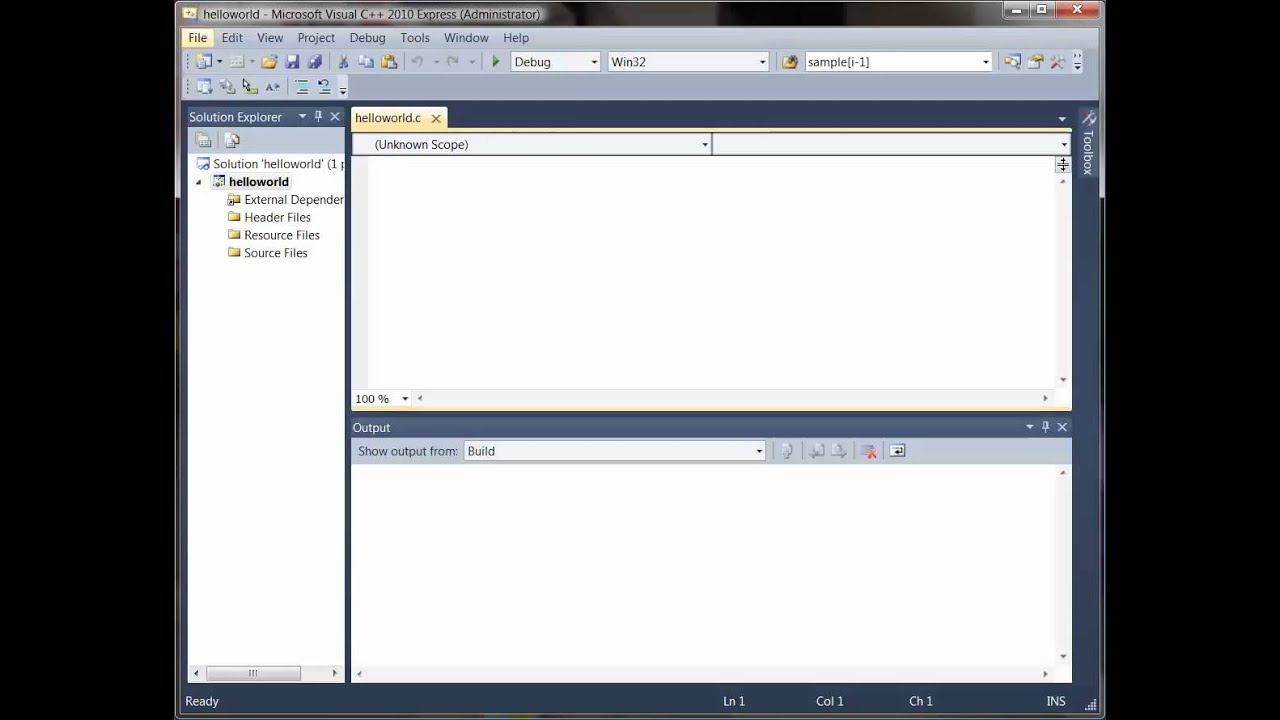Image resolution: width=1280 pixels, height=720 pixels.
Task: Open the Window menu
Action: (466, 38)
